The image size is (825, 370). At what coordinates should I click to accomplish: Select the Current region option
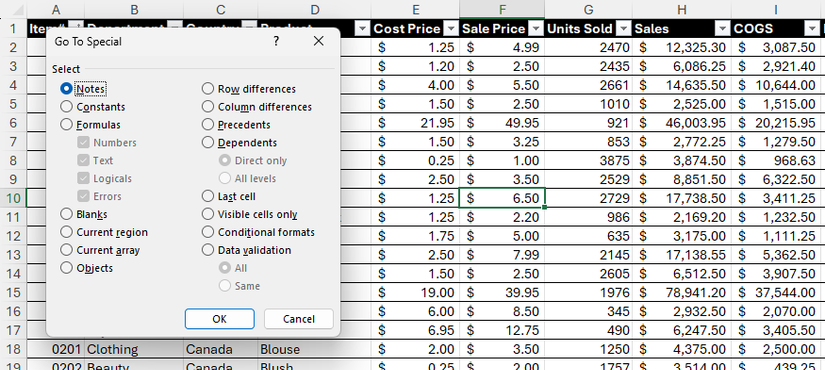66,232
